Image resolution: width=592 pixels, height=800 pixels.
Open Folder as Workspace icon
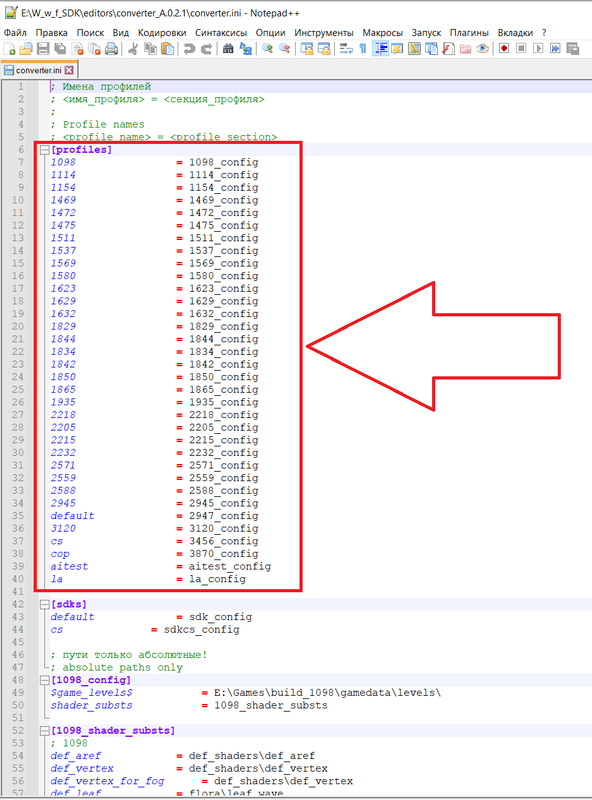pos(465,49)
